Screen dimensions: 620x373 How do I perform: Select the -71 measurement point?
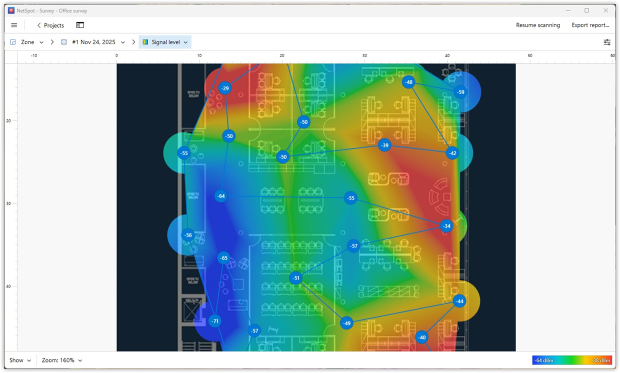pyautogui.click(x=215, y=321)
